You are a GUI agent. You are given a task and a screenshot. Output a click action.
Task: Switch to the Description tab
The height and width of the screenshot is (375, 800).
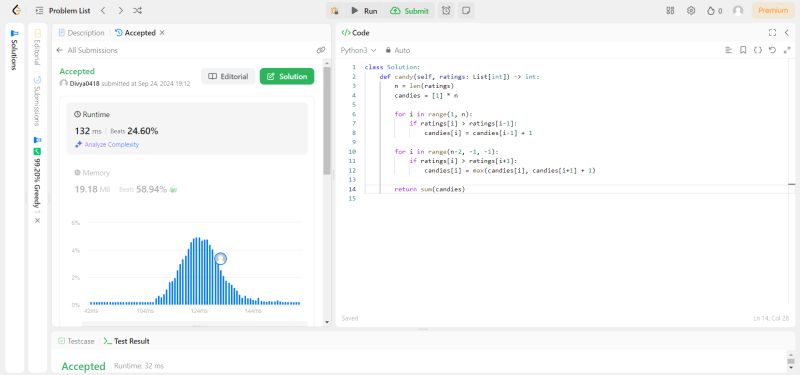82,33
